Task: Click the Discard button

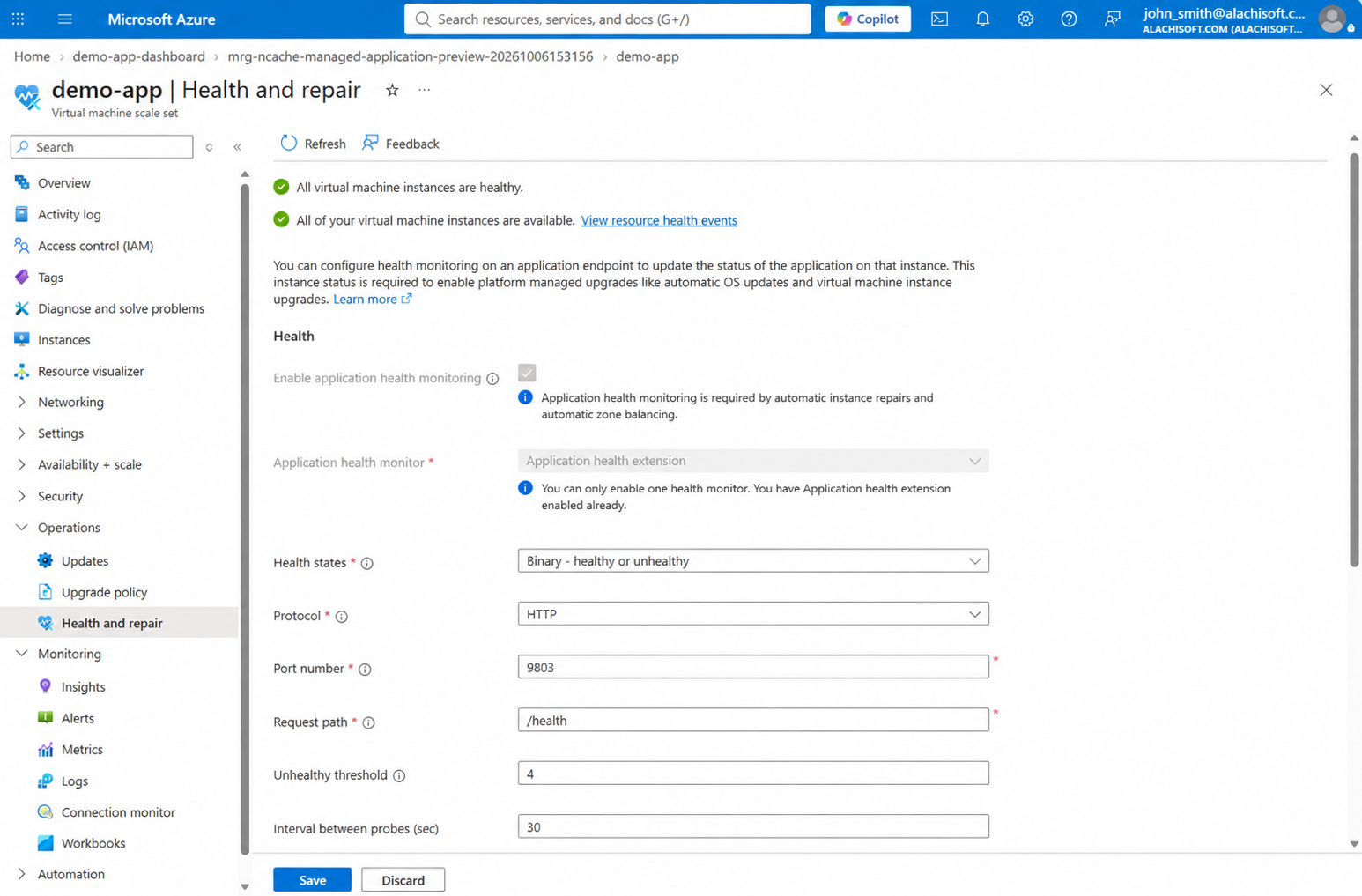Action: click(x=403, y=880)
